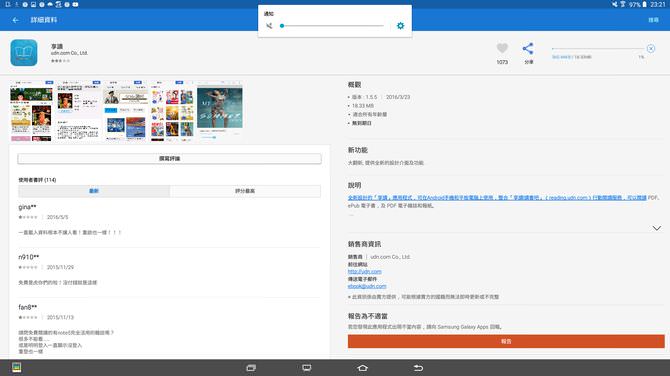The height and width of the screenshot is (376, 670).
Task: Expand the description with chevron arrow
Action: pyautogui.click(x=657, y=228)
